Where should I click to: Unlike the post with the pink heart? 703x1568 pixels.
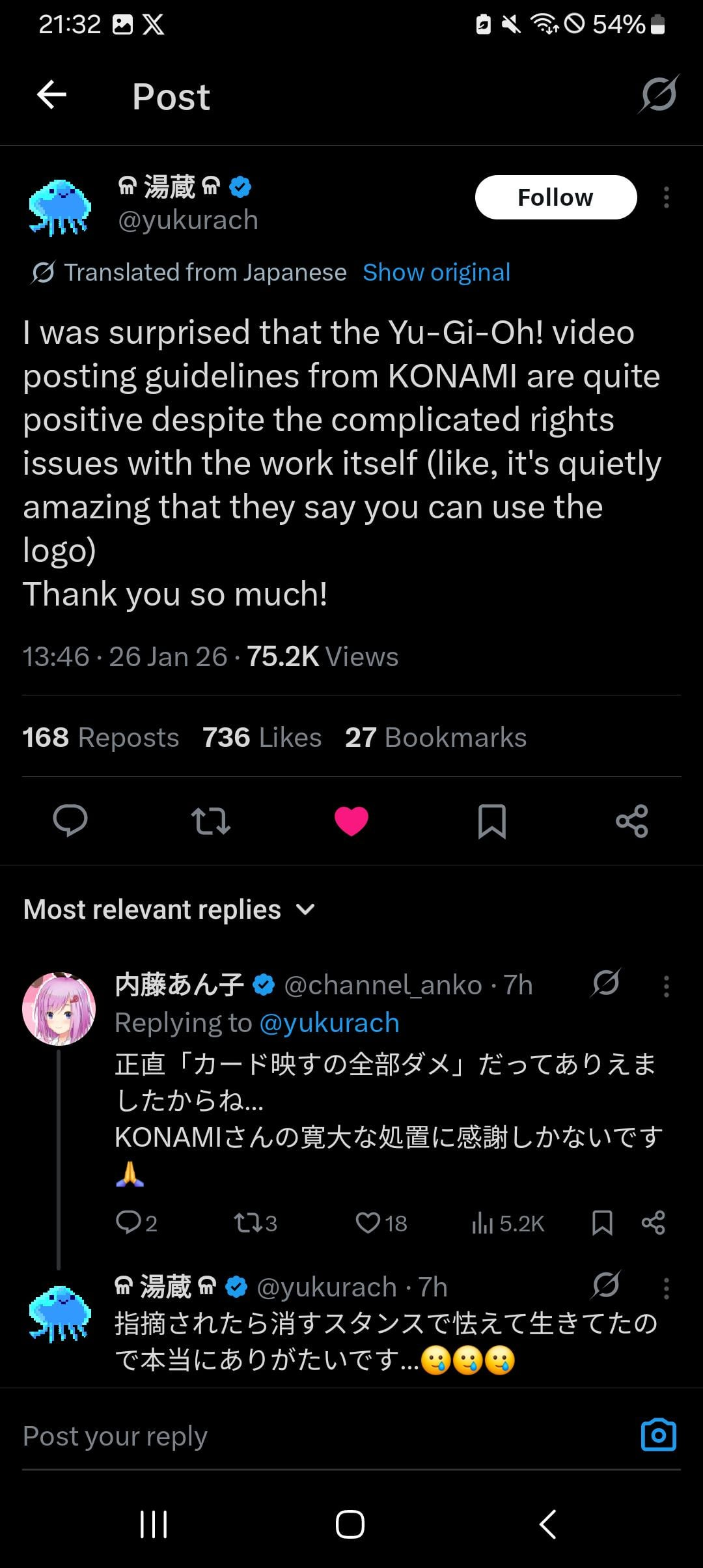point(351,820)
